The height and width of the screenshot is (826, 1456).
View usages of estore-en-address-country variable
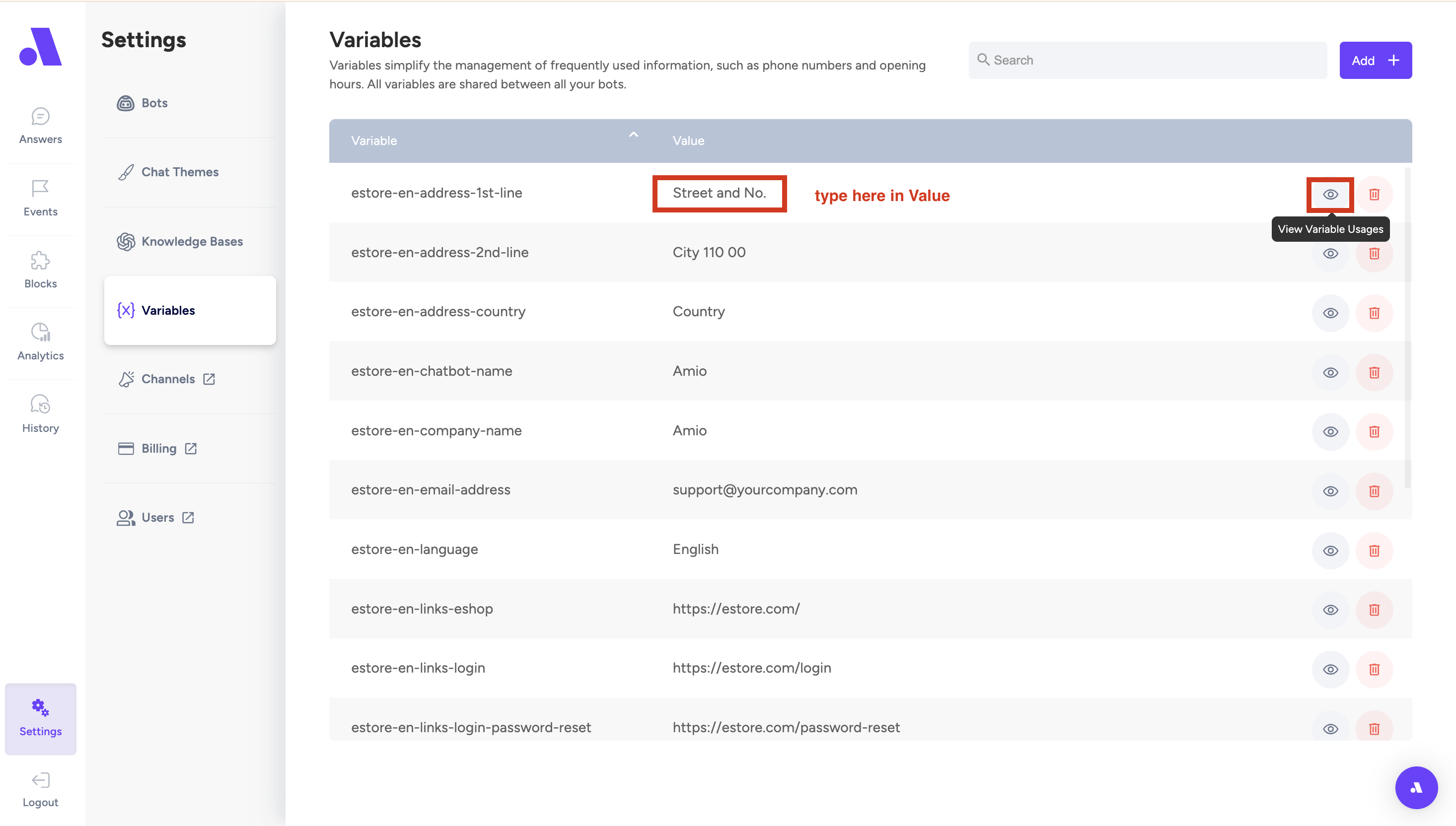(x=1330, y=313)
